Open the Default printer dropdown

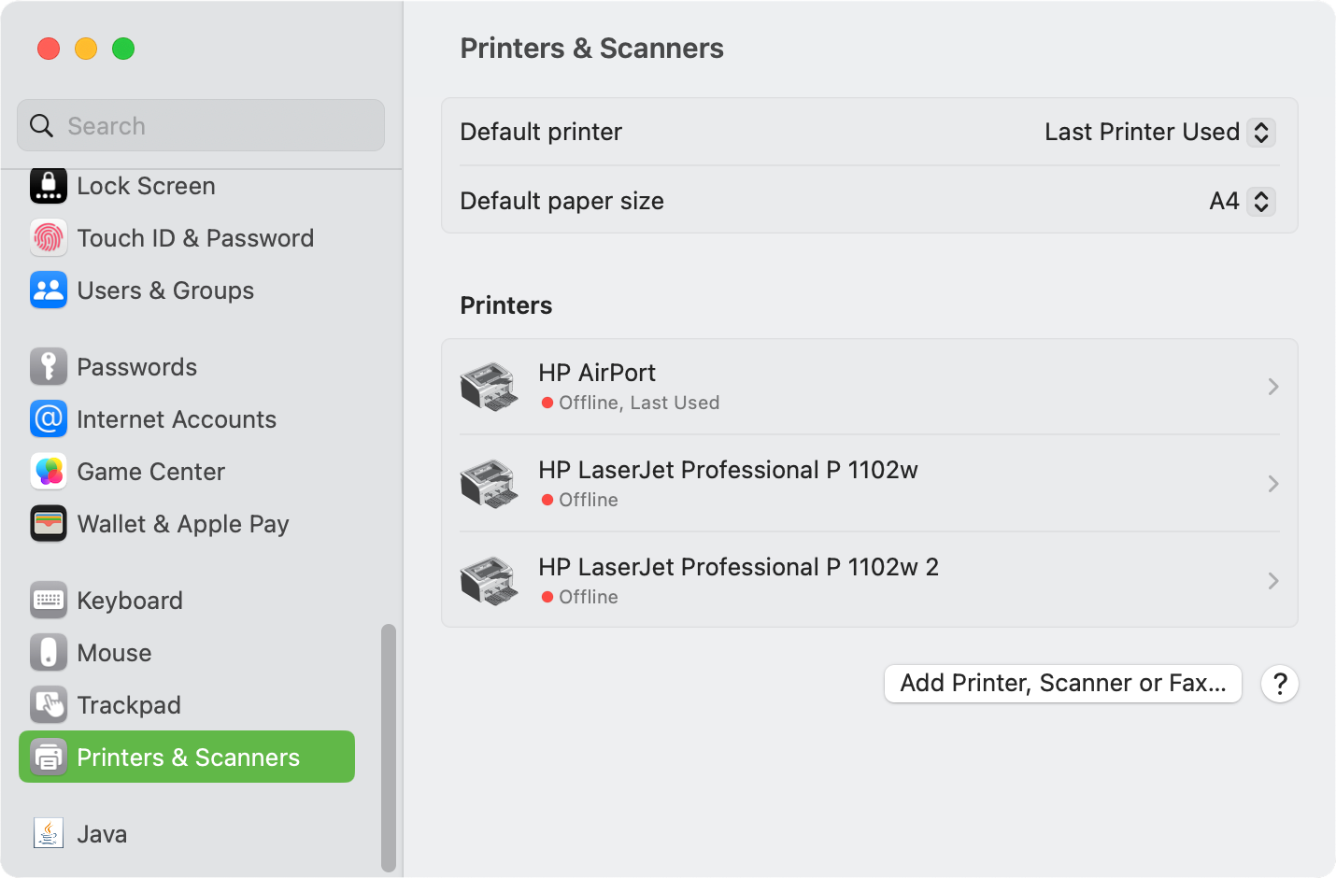pyautogui.click(x=1159, y=132)
